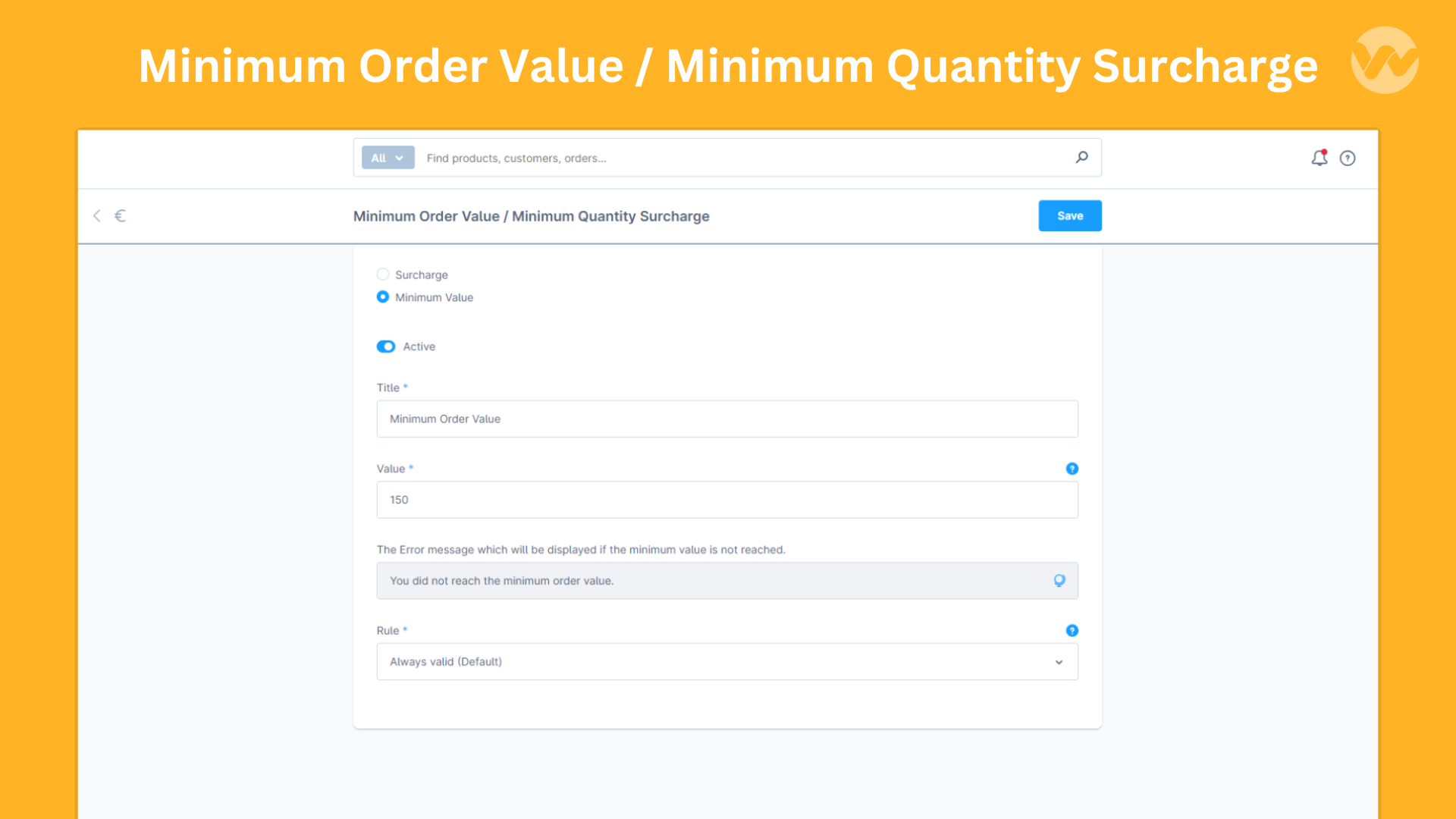Open the Always valid (Default) rule dropdown
Image resolution: width=1456 pixels, height=819 pixels.
(x=726, y=661)
